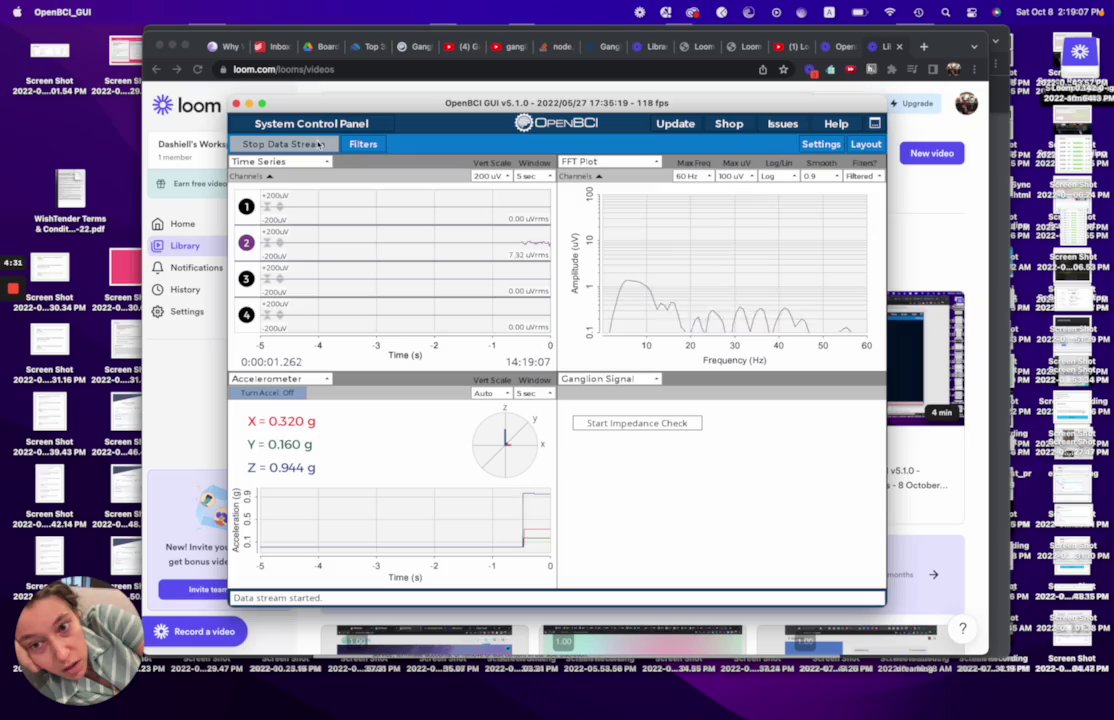Open Loom Notifications in sidebar

tap(188, 268)
